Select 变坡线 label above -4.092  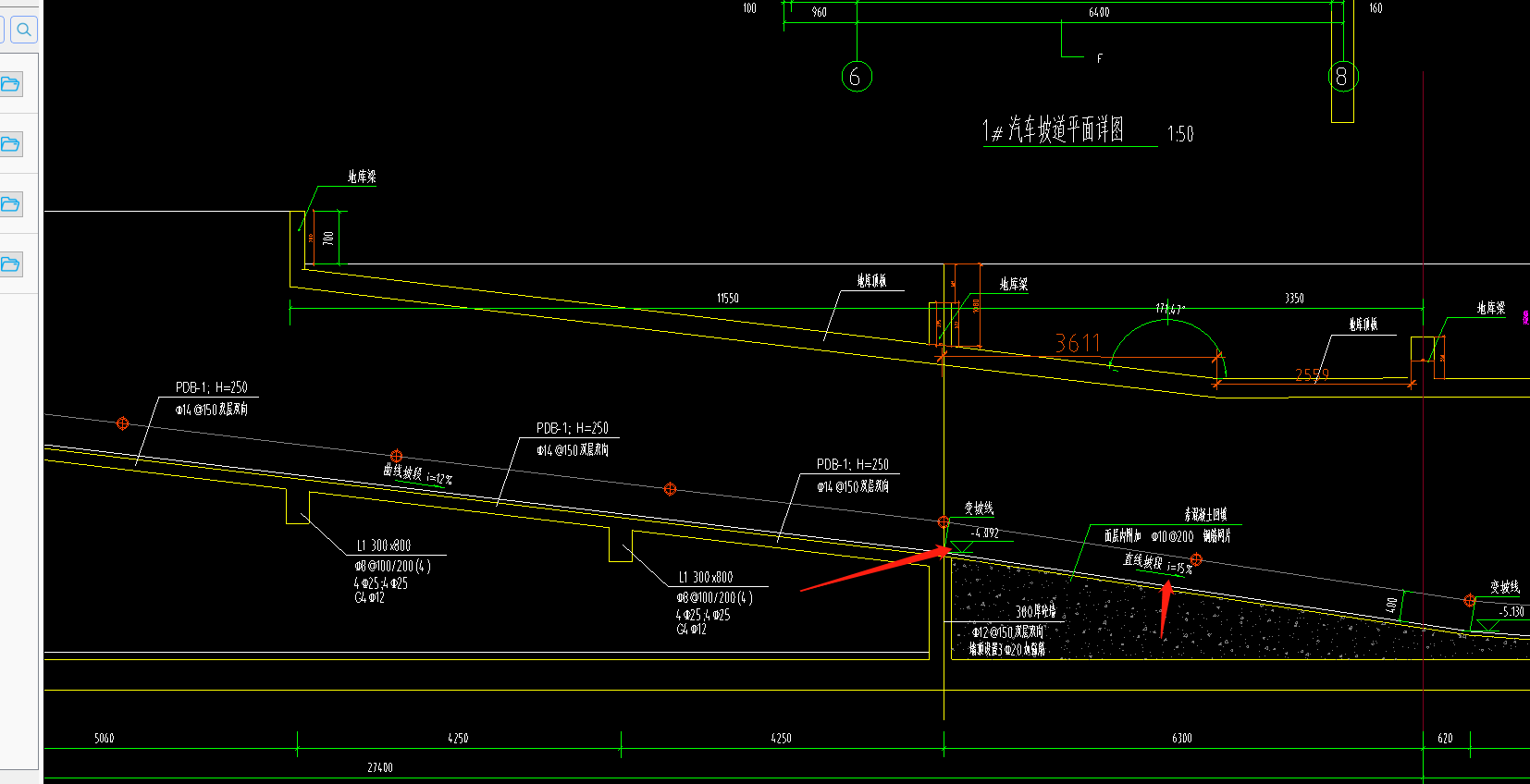point(979,508)
